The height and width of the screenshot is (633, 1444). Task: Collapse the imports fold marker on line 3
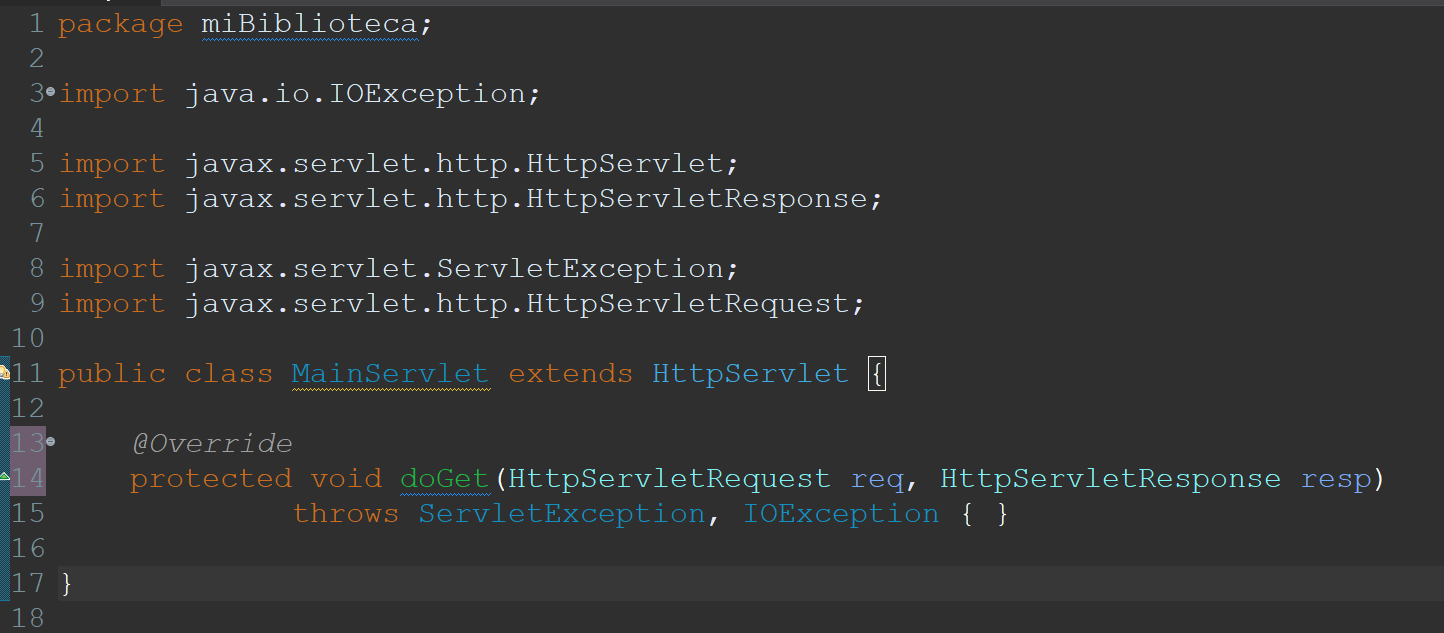click(51, 92)
